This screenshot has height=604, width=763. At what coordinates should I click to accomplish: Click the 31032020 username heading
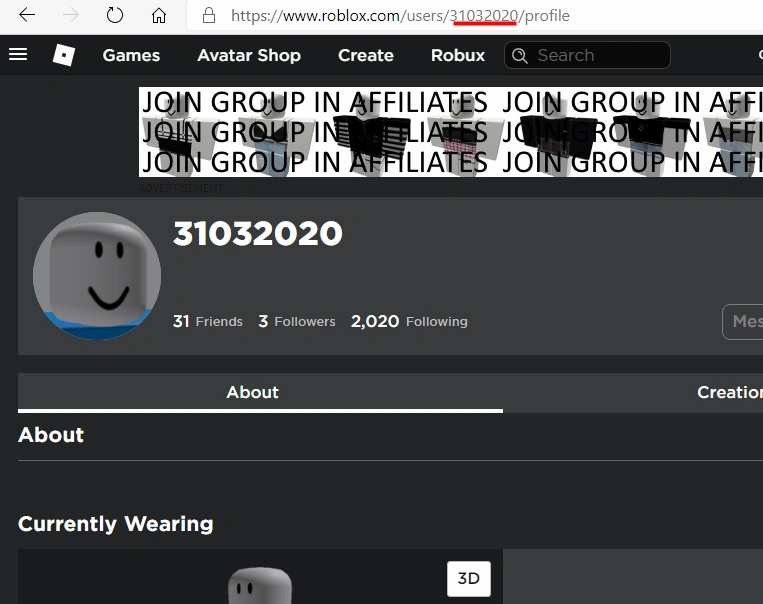(257, 233)
